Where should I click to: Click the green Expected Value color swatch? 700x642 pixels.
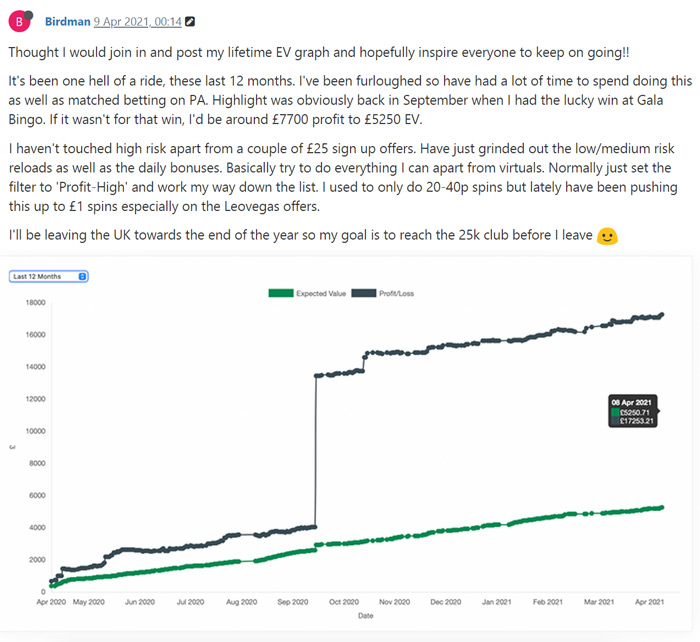[x=281, y=293]
